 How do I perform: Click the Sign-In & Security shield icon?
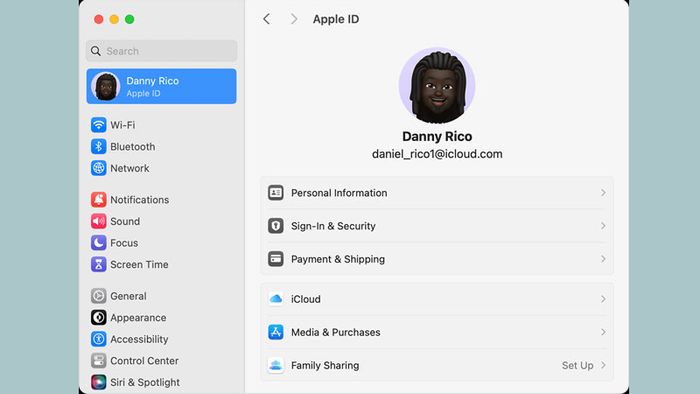coord(275,226)
